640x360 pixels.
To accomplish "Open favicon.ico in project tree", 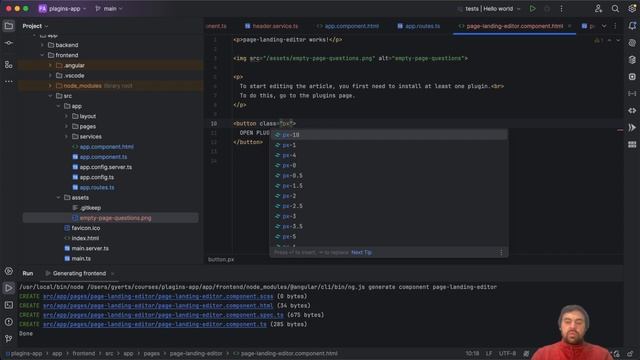I will 86,228.
